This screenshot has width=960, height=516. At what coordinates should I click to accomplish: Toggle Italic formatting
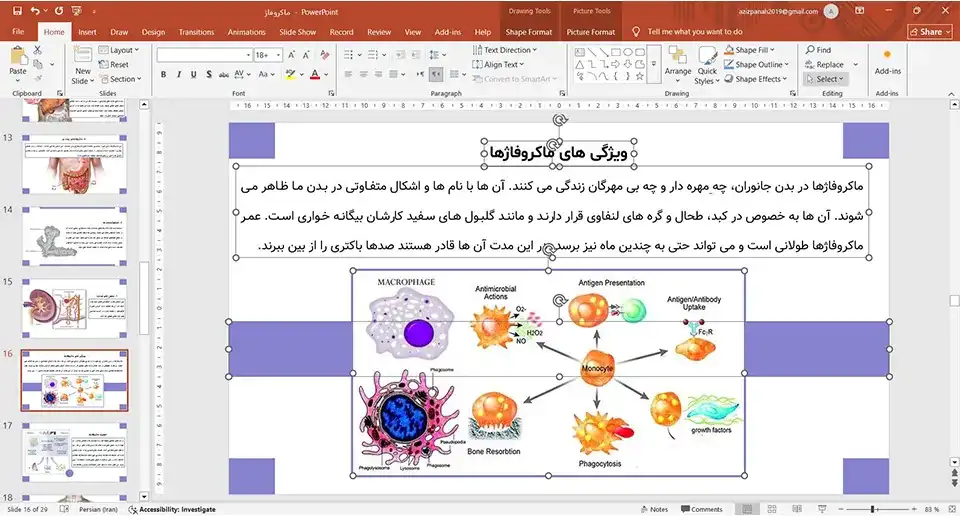click(x=179, y=74)
